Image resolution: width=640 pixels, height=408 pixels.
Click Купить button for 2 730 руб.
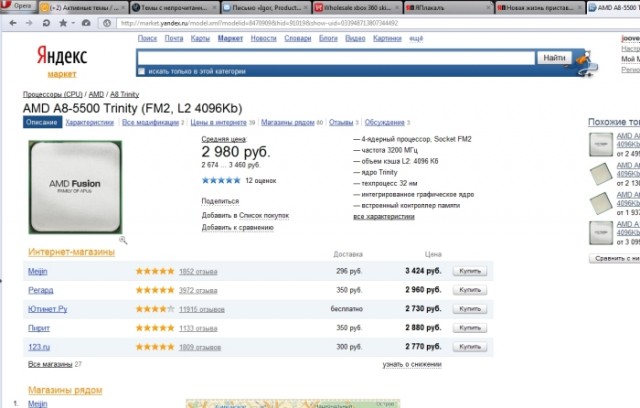(470, 309)
